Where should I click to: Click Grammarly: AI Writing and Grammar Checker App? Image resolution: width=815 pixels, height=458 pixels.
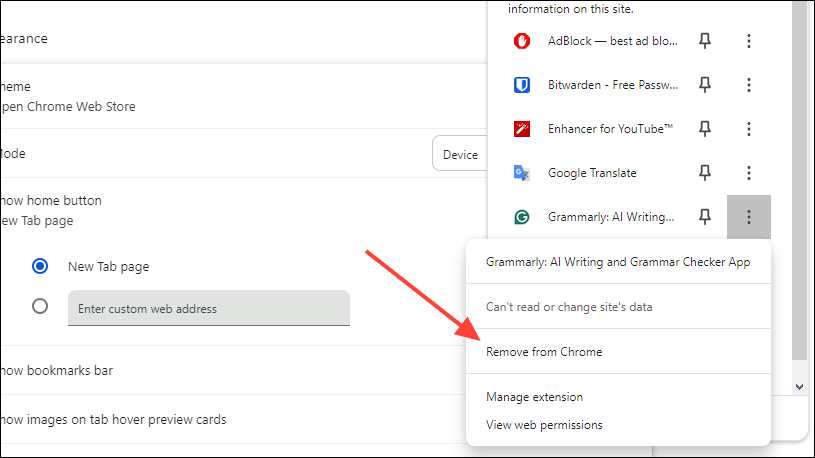[x=618, y=262]
